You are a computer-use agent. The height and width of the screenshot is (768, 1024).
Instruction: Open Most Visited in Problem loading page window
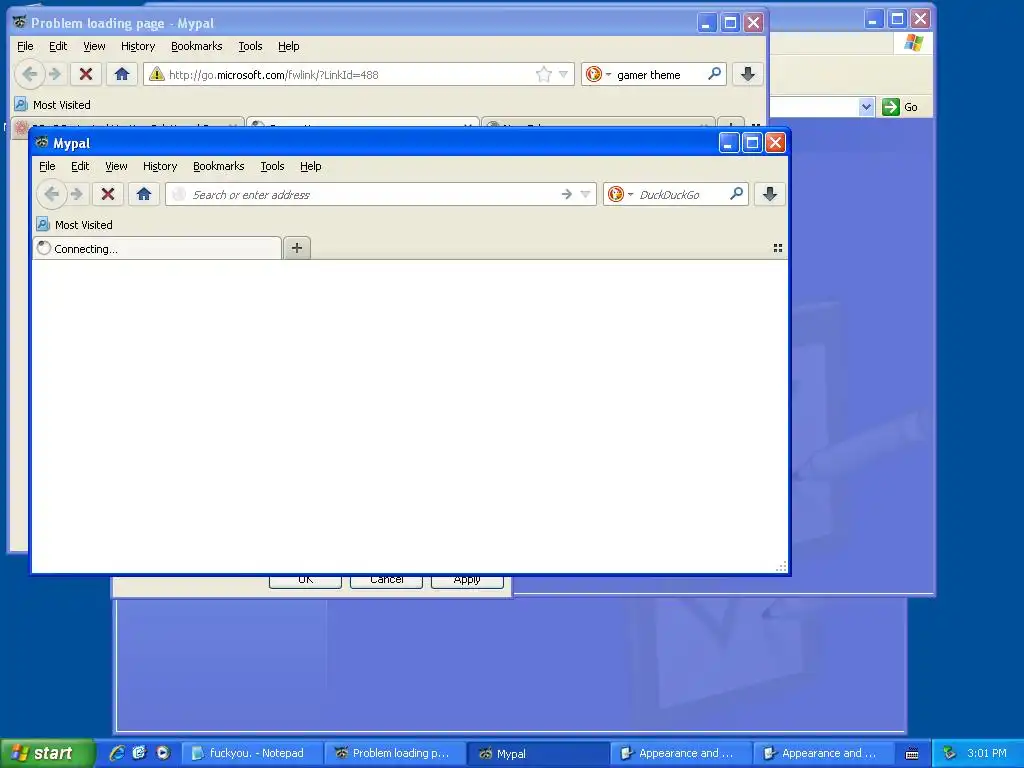tap(52, 104)
